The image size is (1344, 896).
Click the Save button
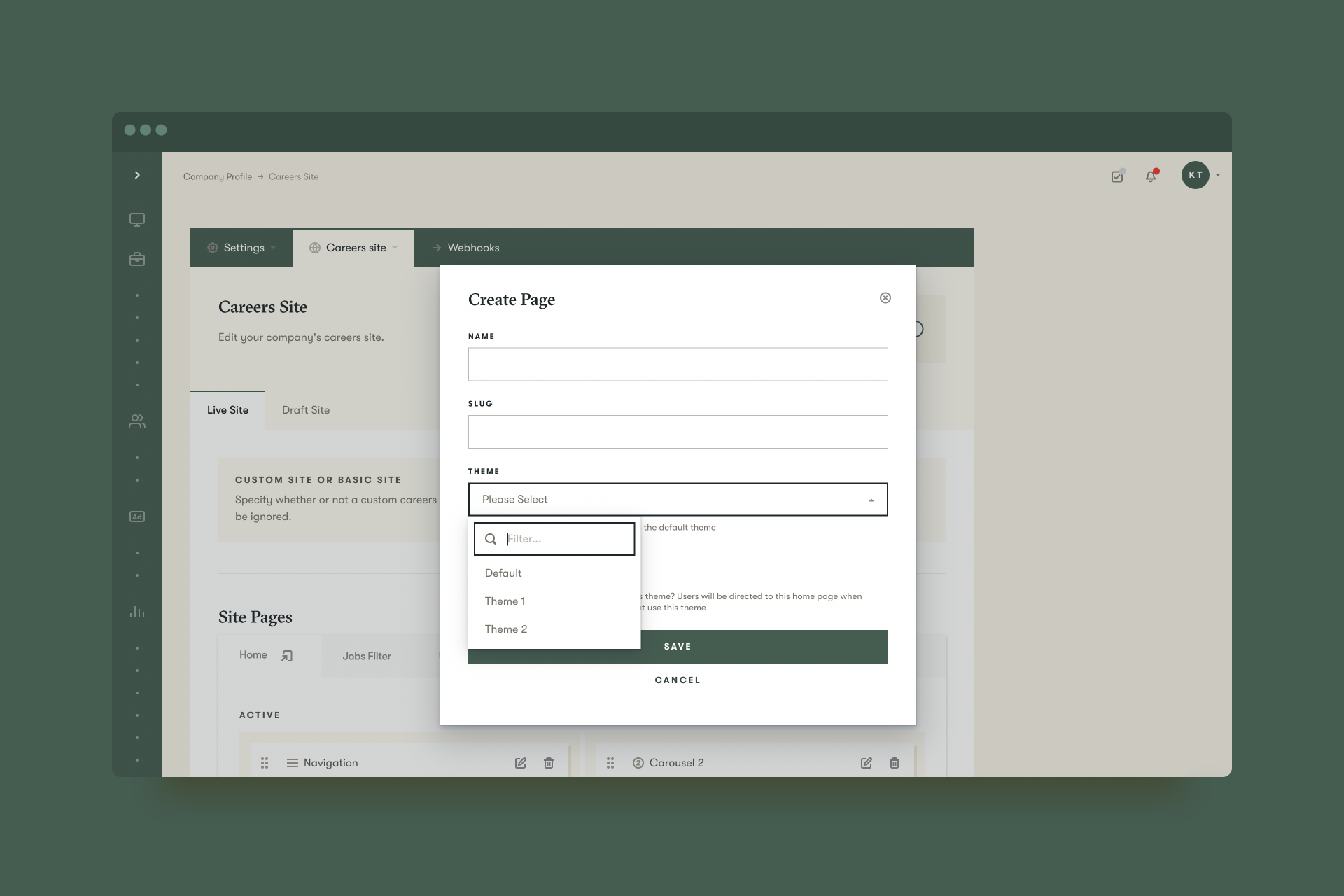pos(677,646)
